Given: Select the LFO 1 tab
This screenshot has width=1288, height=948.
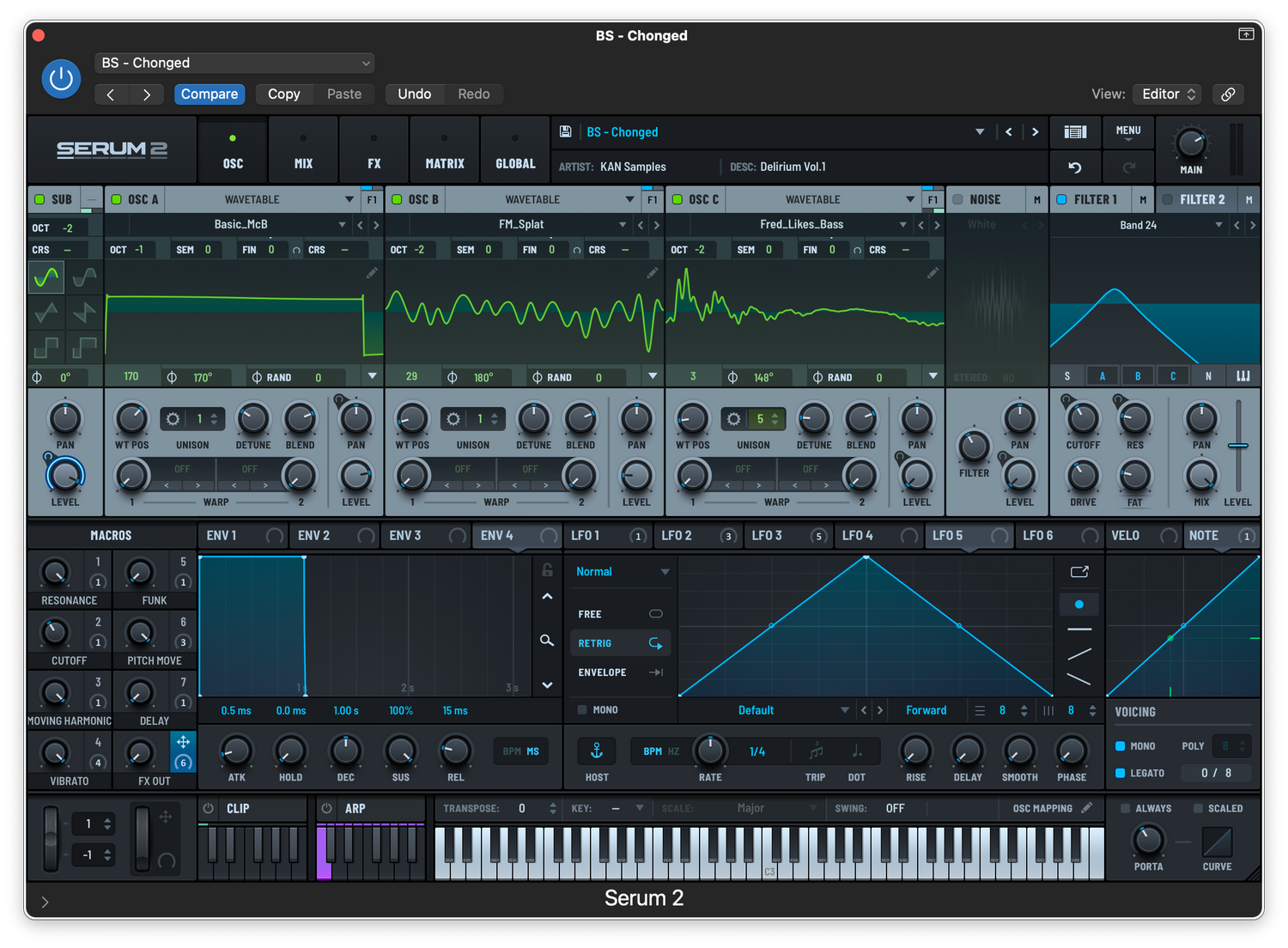Looking at the screenshot, I should click(608, 536).
